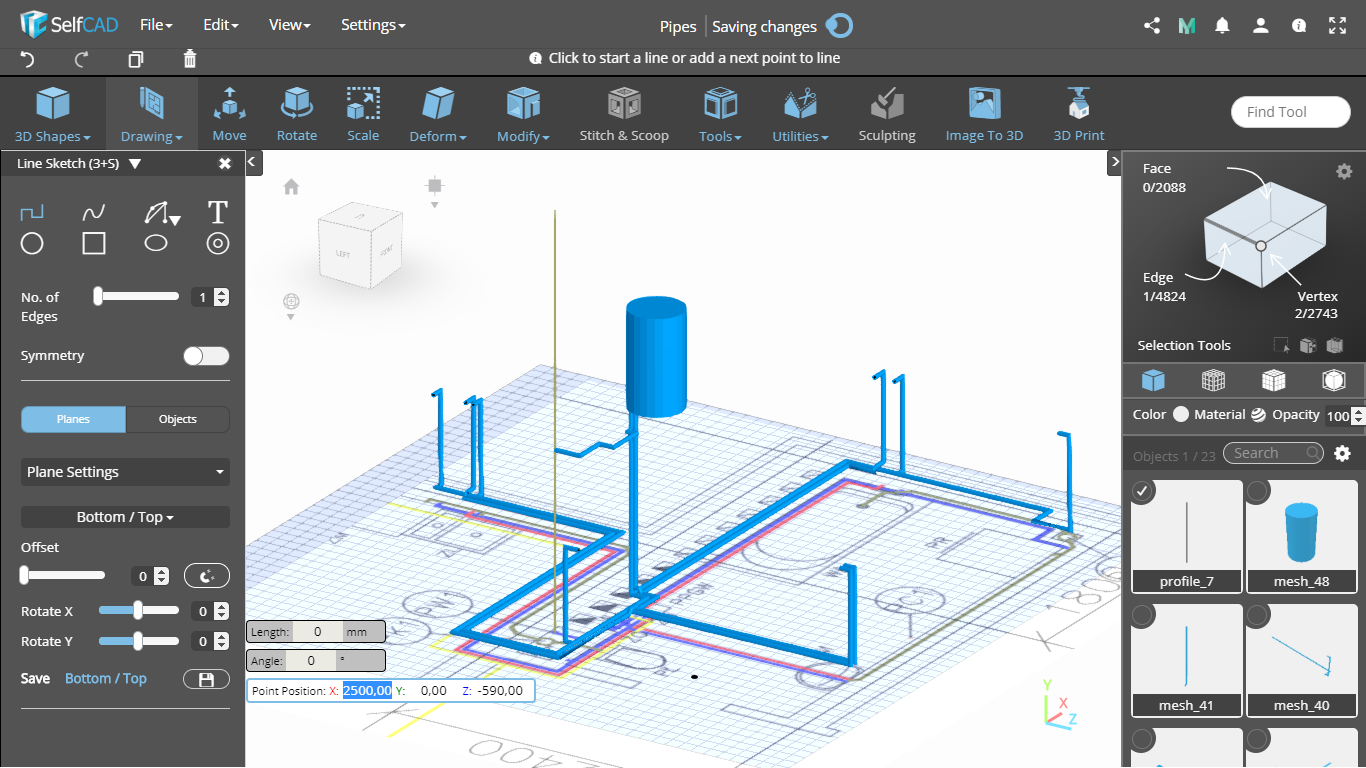Select the ellipse sketch tool

(x=156, y=243)
